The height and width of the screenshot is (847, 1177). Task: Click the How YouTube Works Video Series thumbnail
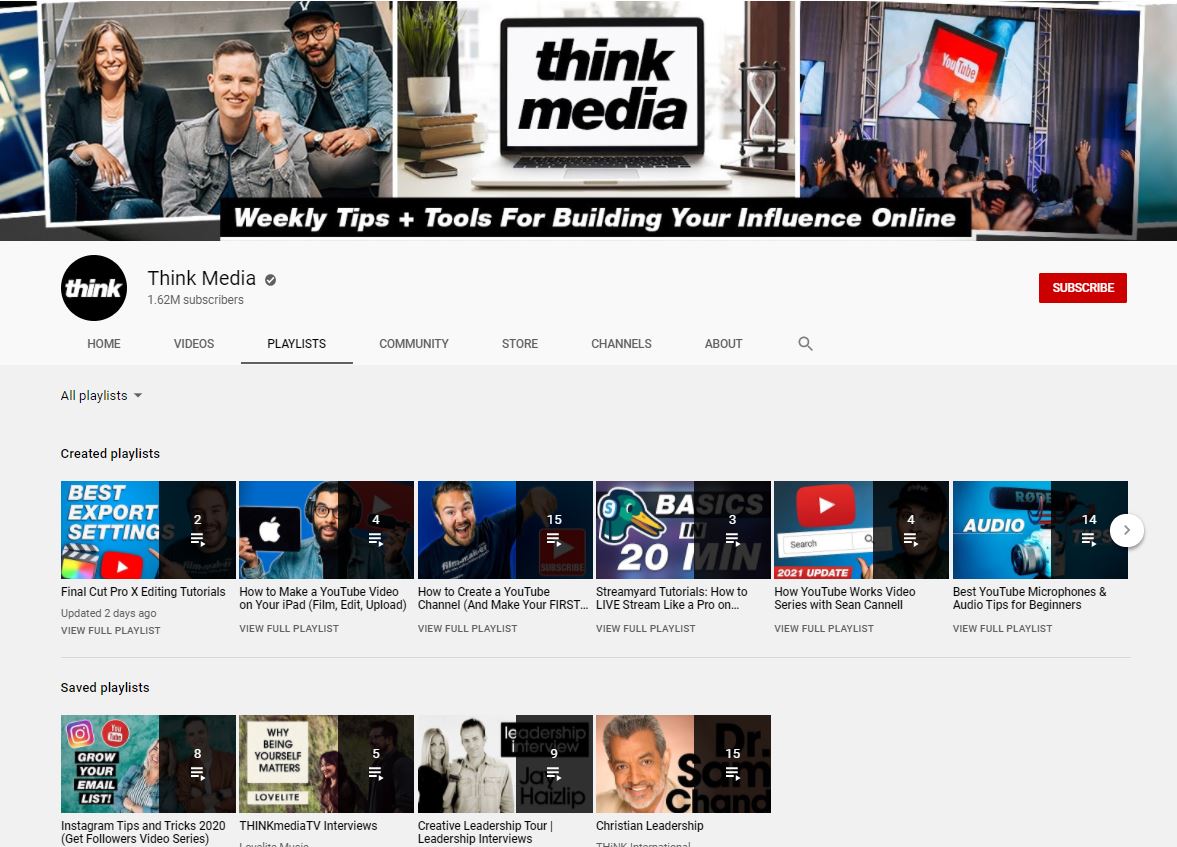pos(860,529)
